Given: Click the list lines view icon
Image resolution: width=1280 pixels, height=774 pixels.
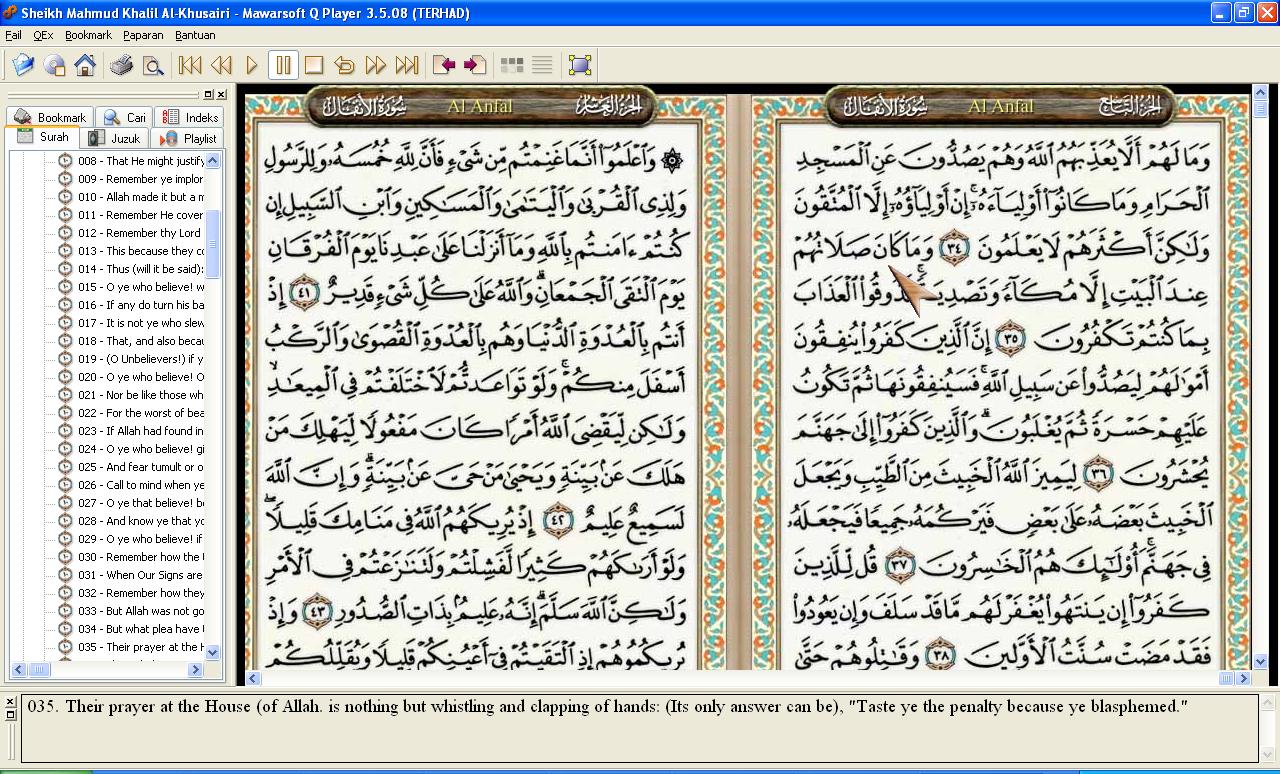Looking at the screenshot, I should coord(542,66).
